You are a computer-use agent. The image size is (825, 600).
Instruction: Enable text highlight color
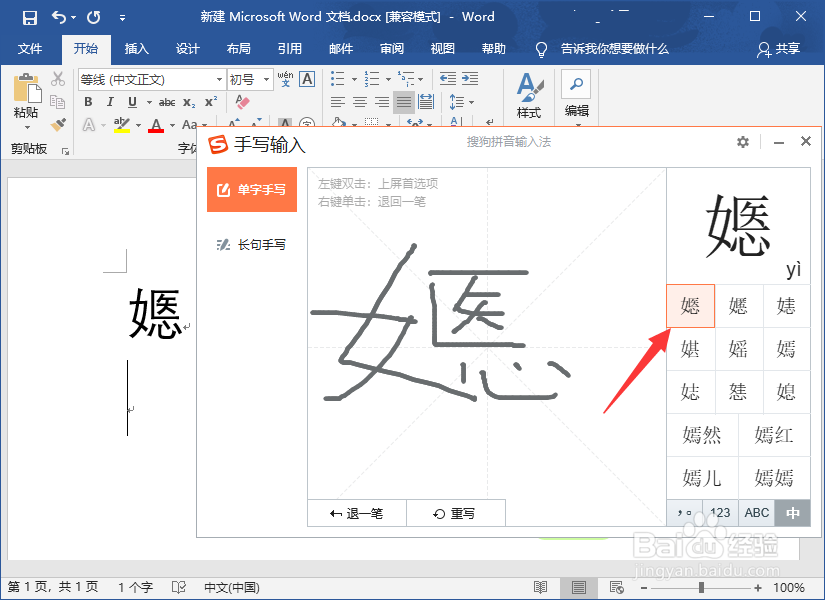120,123
